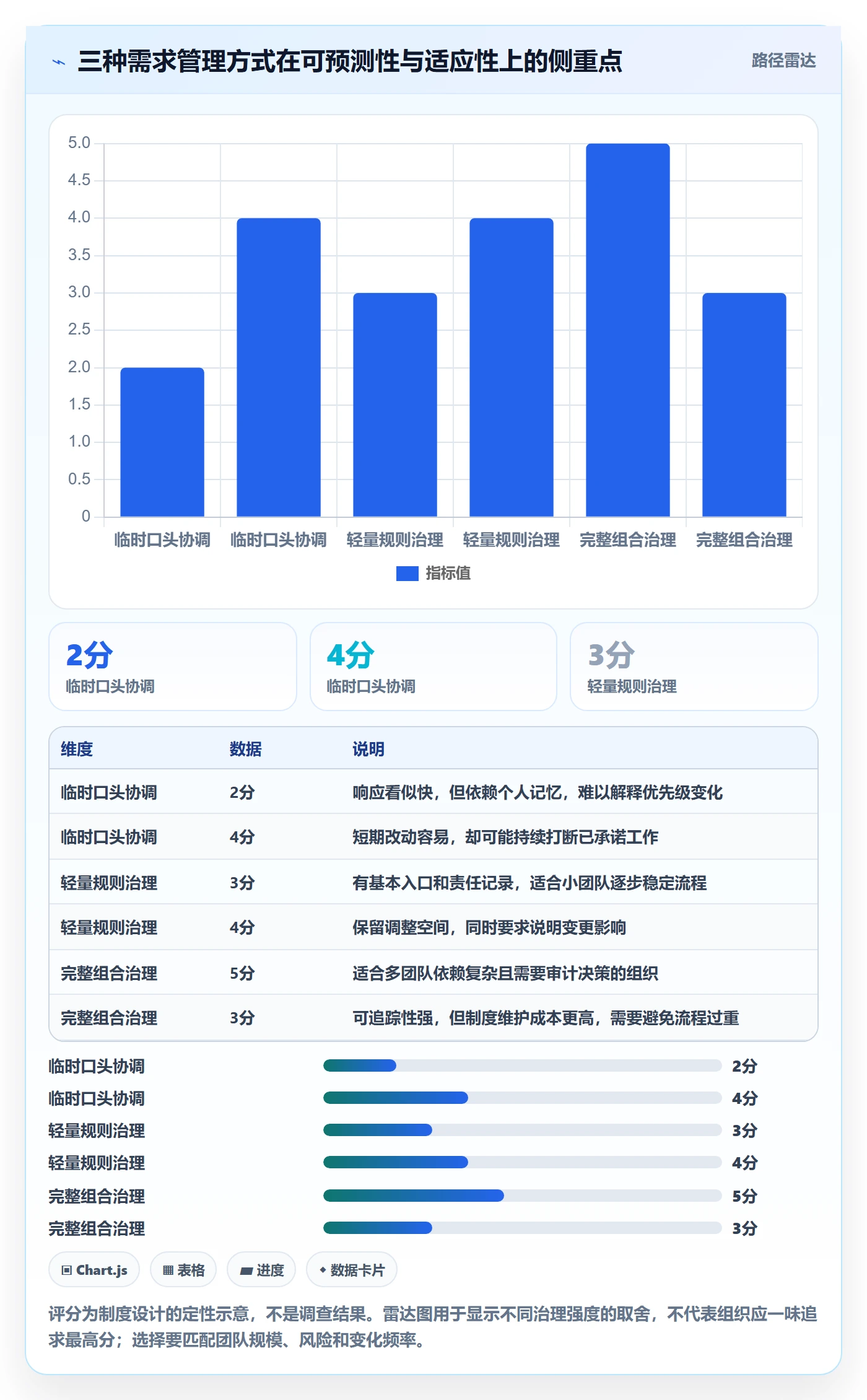Click the 3分 轻量规则治理 data card
Screen dimensions: 867x1400
(694, 667)
